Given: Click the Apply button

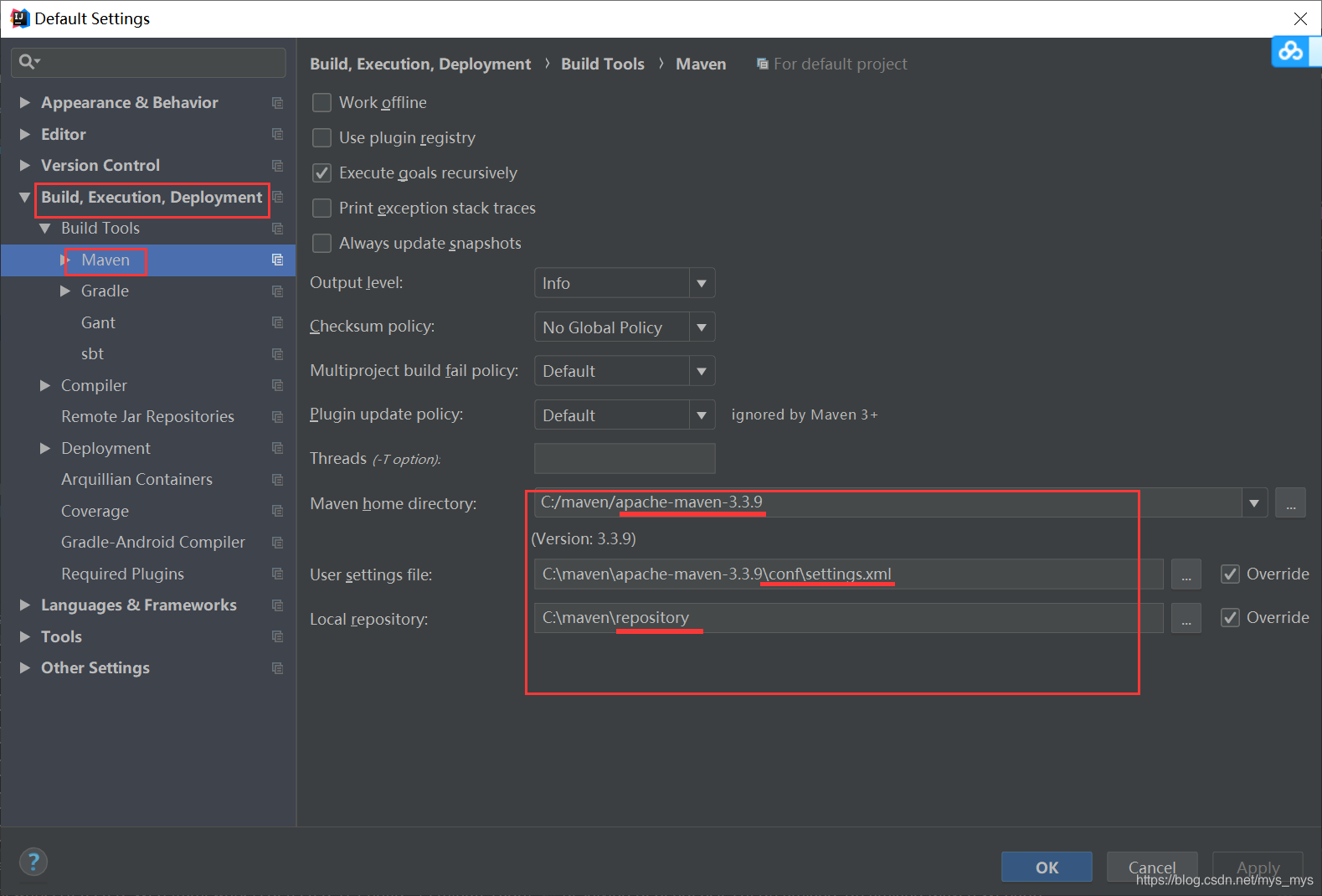Looking at the screenshot, I should coord(1258,868).
